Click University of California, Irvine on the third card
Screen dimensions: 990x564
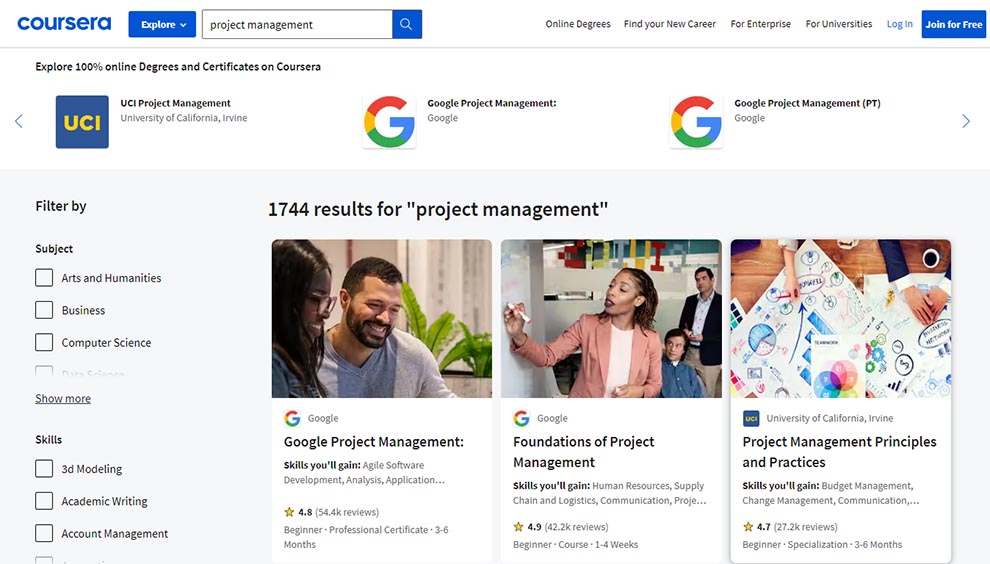click(830, 418)
